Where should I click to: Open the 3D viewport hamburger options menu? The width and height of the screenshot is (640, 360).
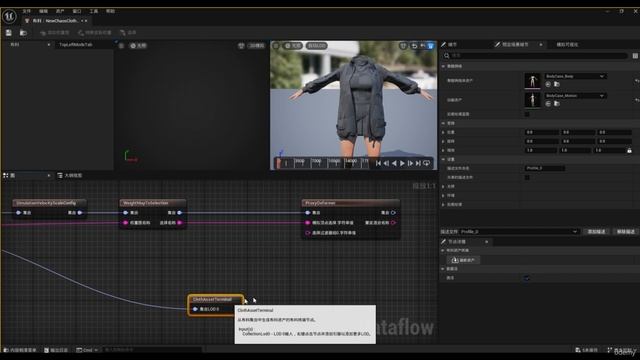tap(276, 46)
